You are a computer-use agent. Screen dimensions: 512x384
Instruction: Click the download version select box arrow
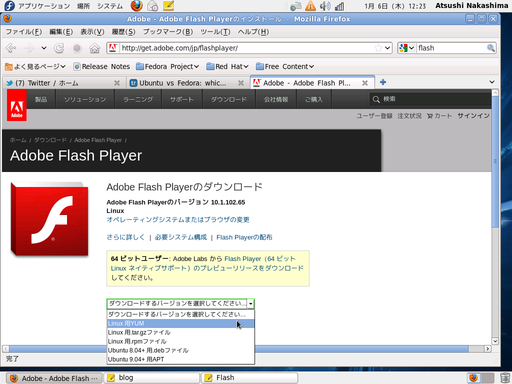(250, 304)
